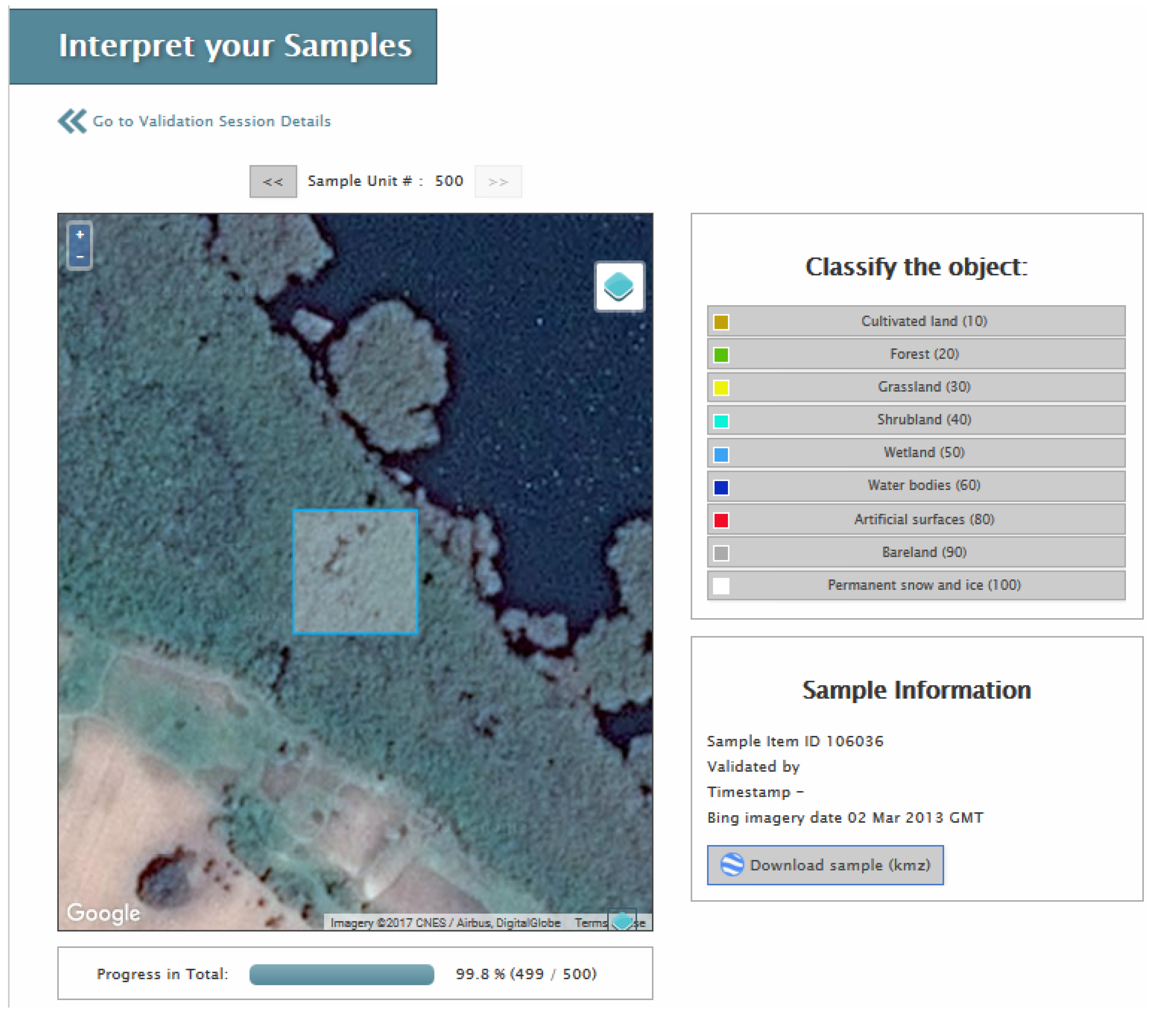Click the highlighted sample square on the map
Image resolution: width=1164 pixels, height=1036 pixels.
tap(356, 569)
